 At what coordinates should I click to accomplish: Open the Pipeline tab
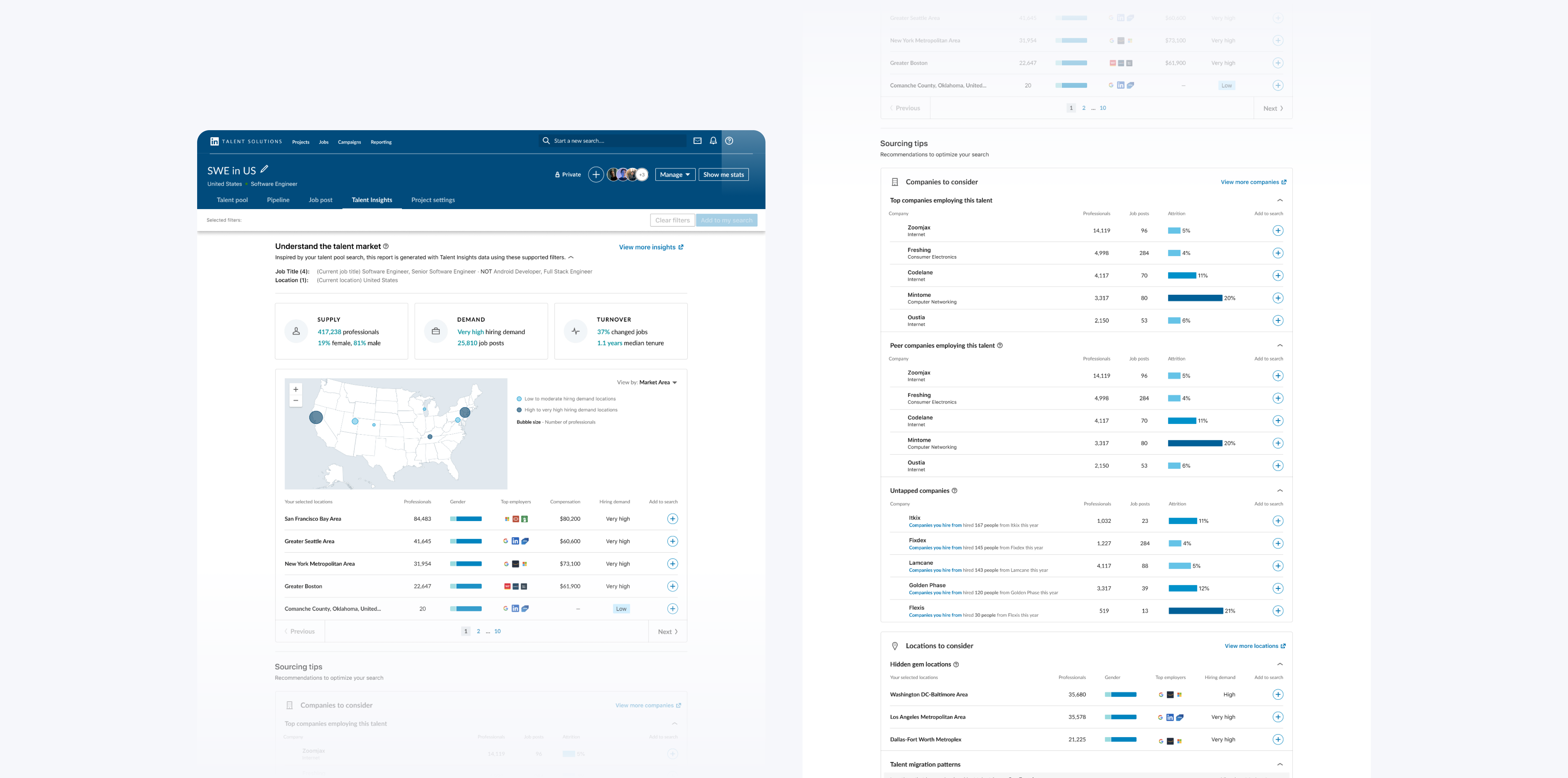(x=278, y=200)
